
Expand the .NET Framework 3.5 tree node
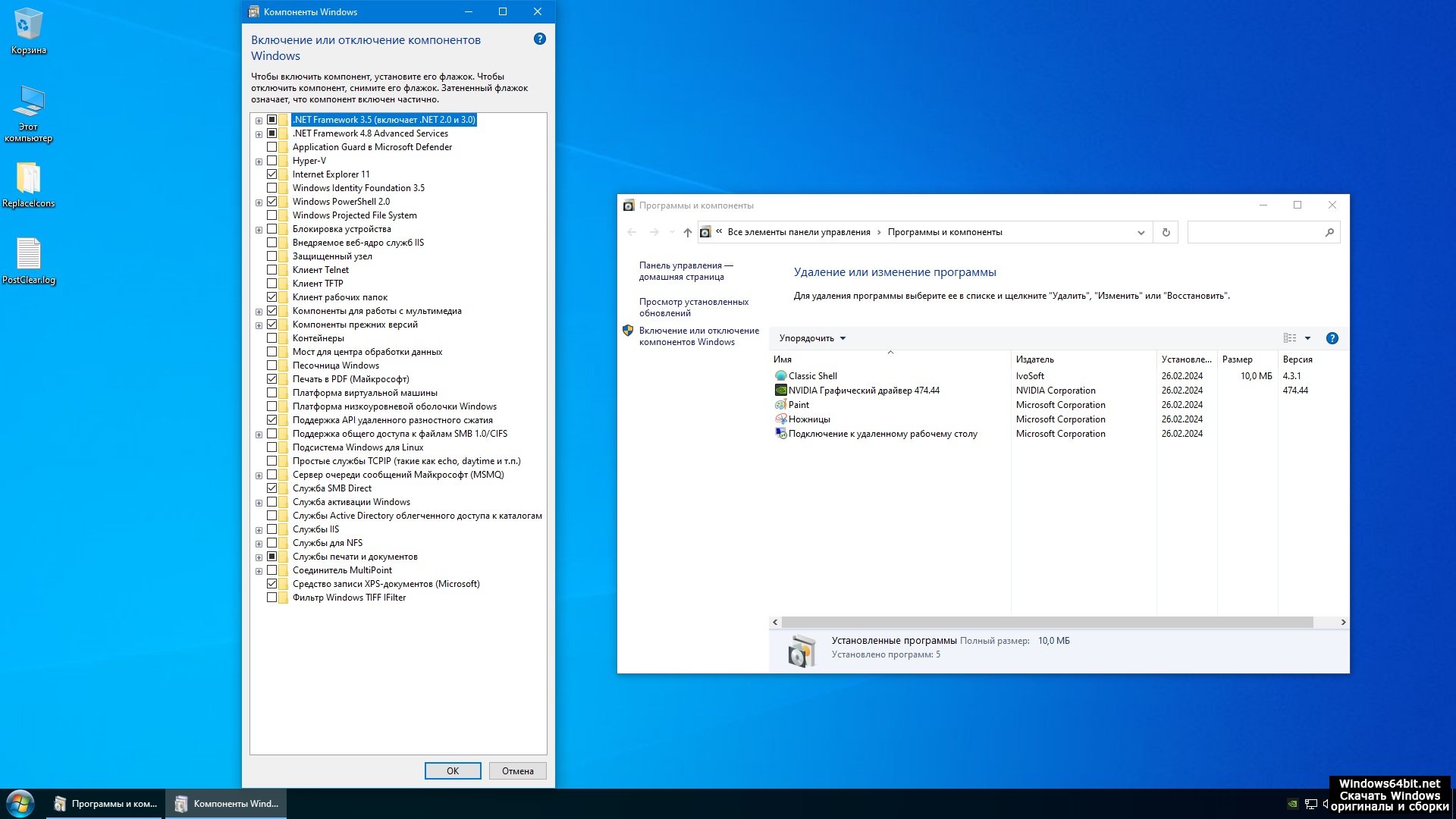(259, 121)
